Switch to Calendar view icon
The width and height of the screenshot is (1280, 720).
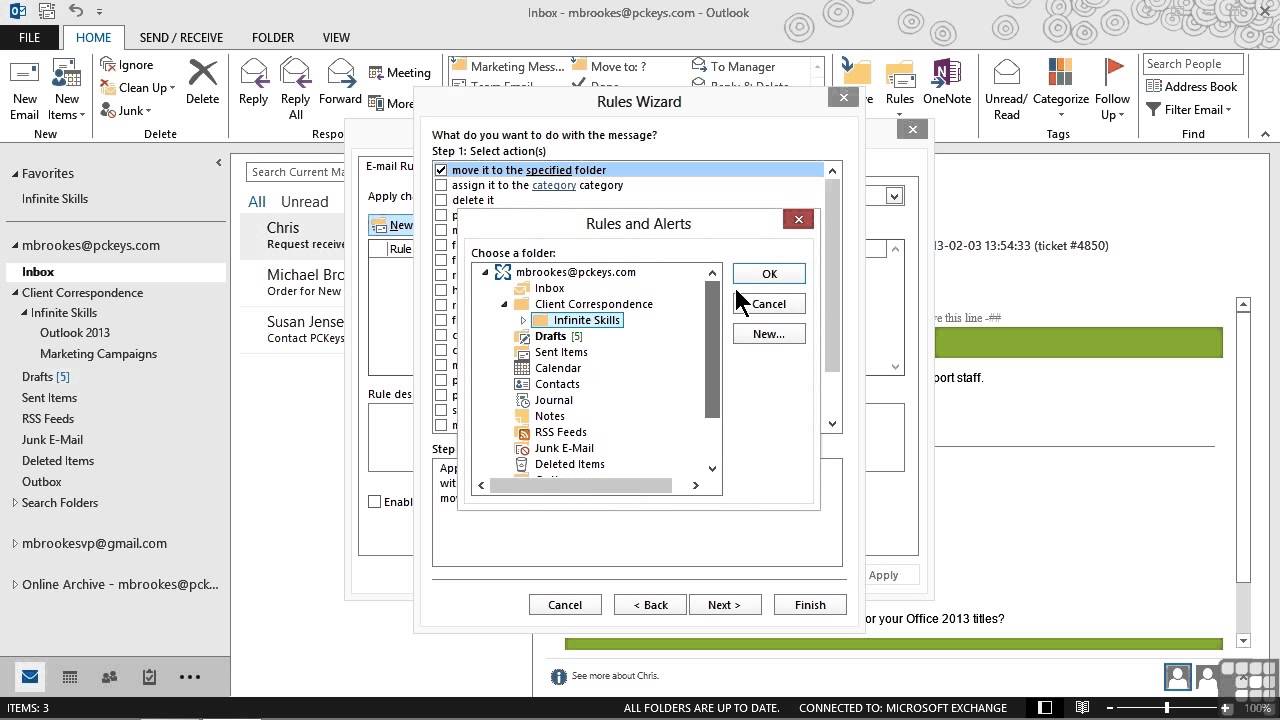pos(69,677)
